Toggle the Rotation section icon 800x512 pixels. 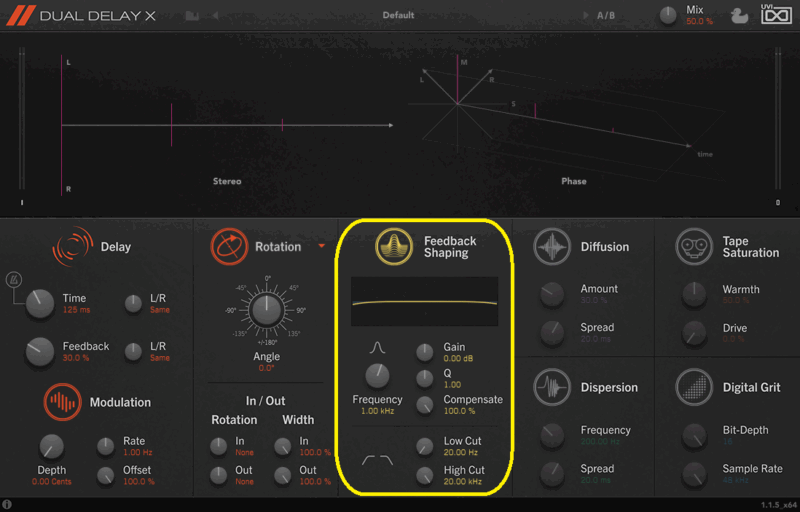(229, 247)
